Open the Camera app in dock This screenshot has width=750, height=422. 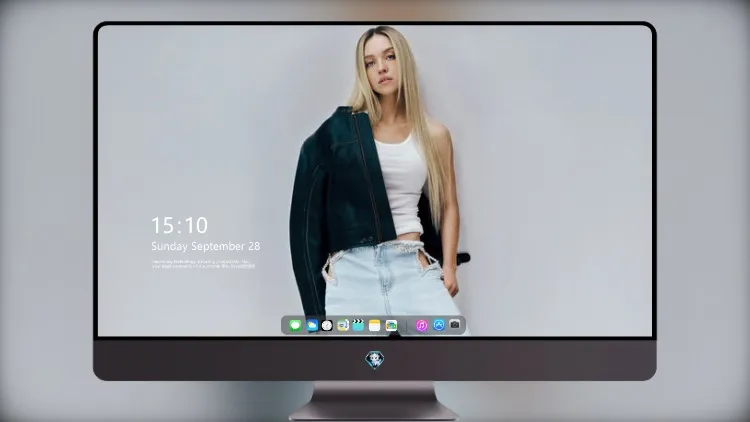click(x=455, y=325)
